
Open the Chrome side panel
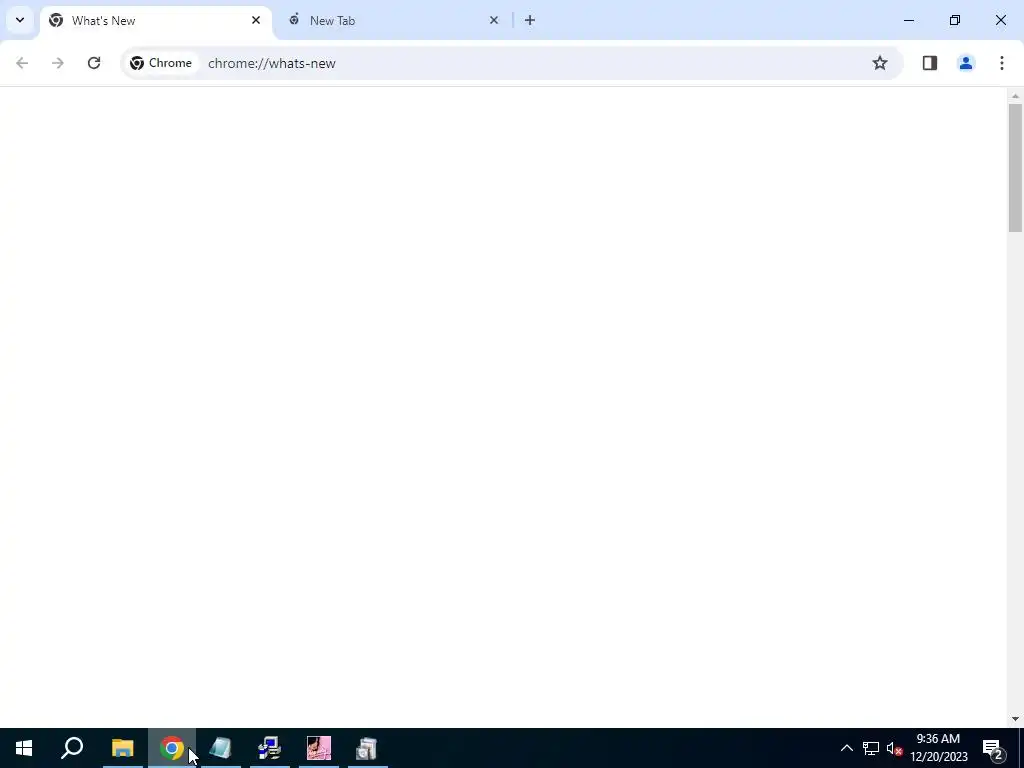(x=930, y=63)
